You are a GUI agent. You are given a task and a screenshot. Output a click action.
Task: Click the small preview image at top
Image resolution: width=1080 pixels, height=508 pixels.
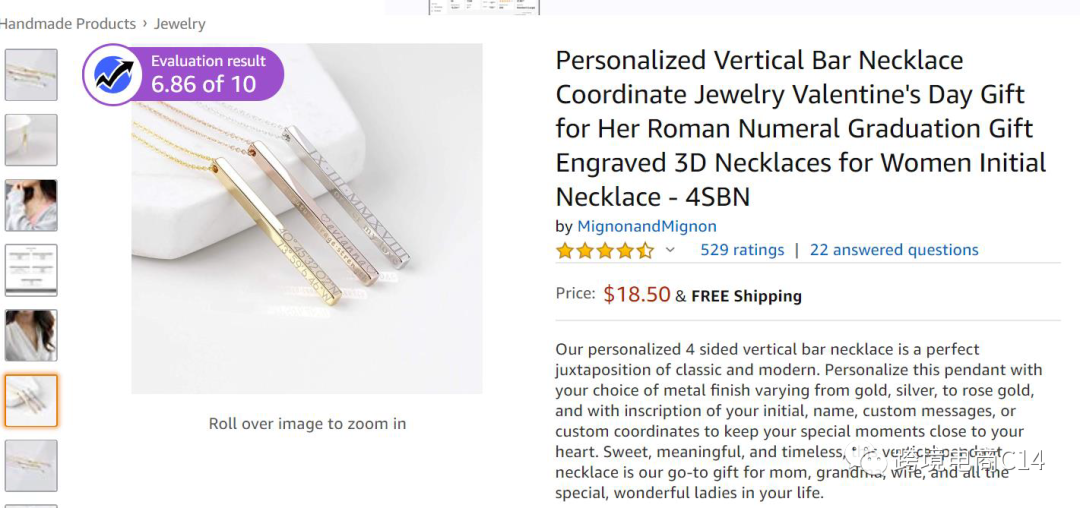tap(484, 7)
